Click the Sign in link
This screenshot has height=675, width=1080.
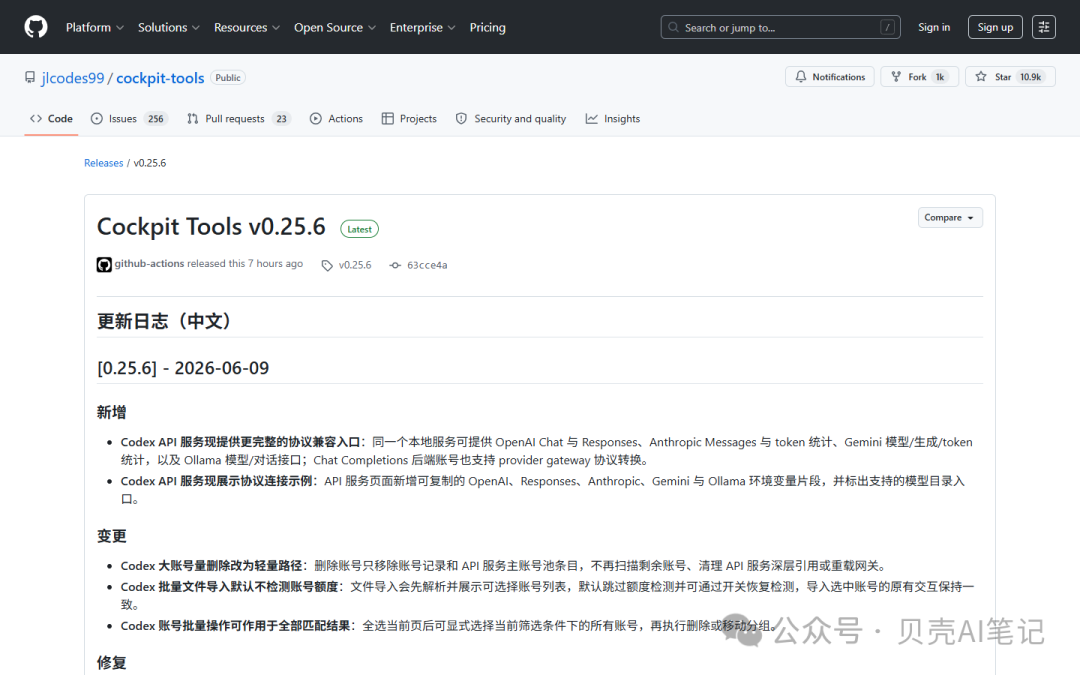coord(934,27)
